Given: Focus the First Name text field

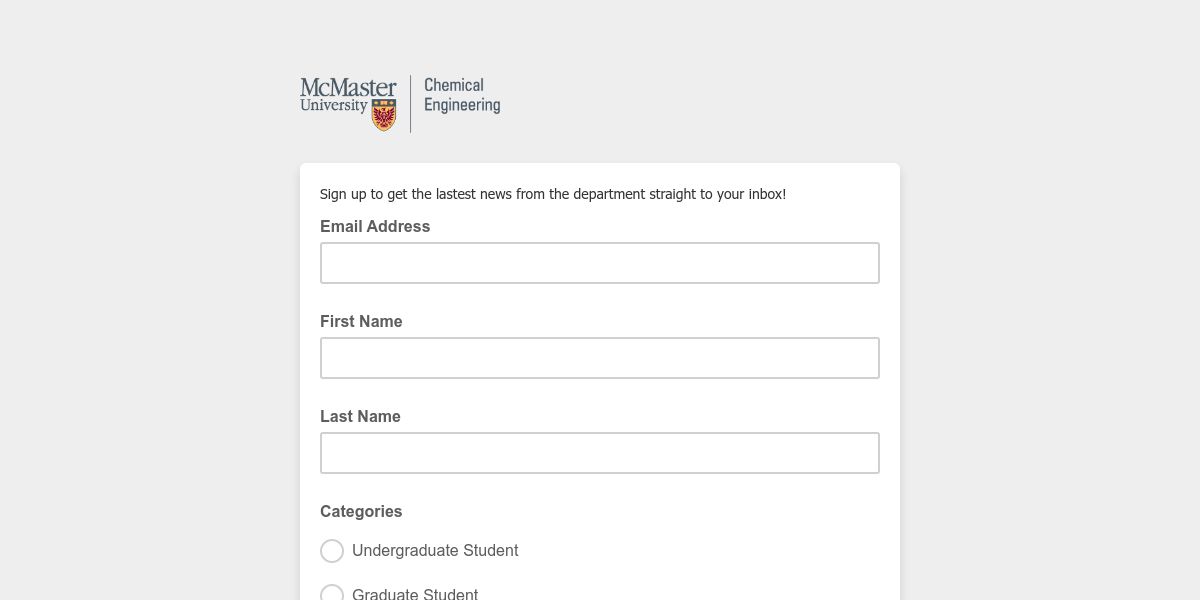Looking at the screenshot, I should 600,358.
